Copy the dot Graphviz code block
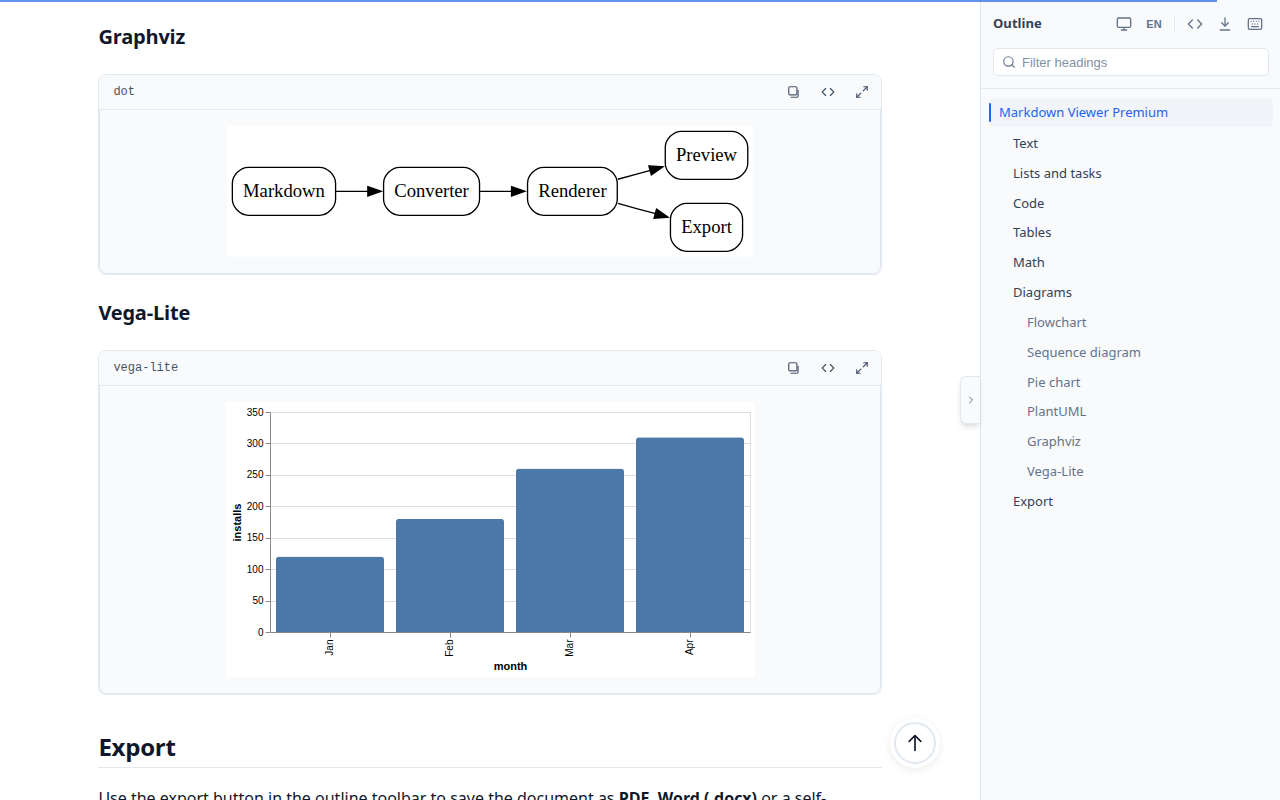This screenshot has width=1280, height=800. tap(793, 92)
